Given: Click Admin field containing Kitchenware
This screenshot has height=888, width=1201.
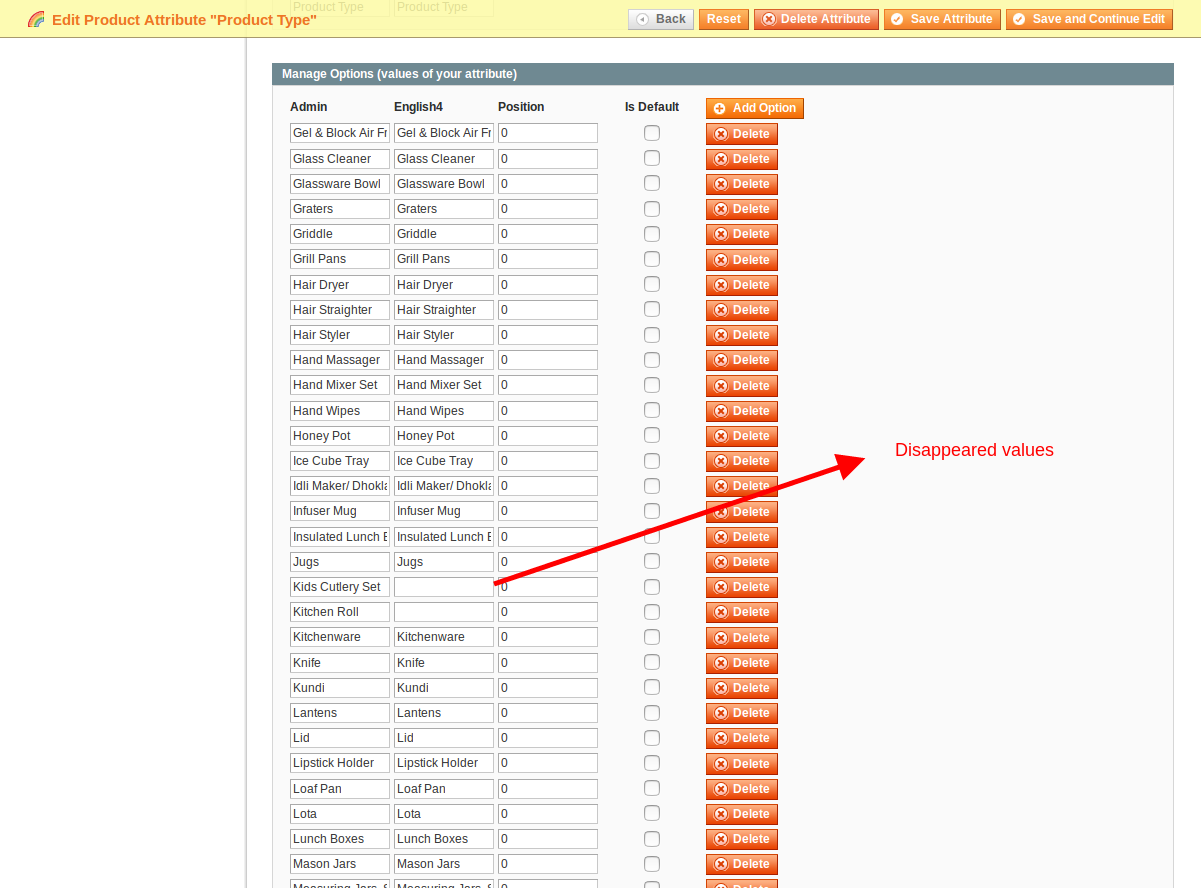Looking at the screenshot, I should [339, 637].
